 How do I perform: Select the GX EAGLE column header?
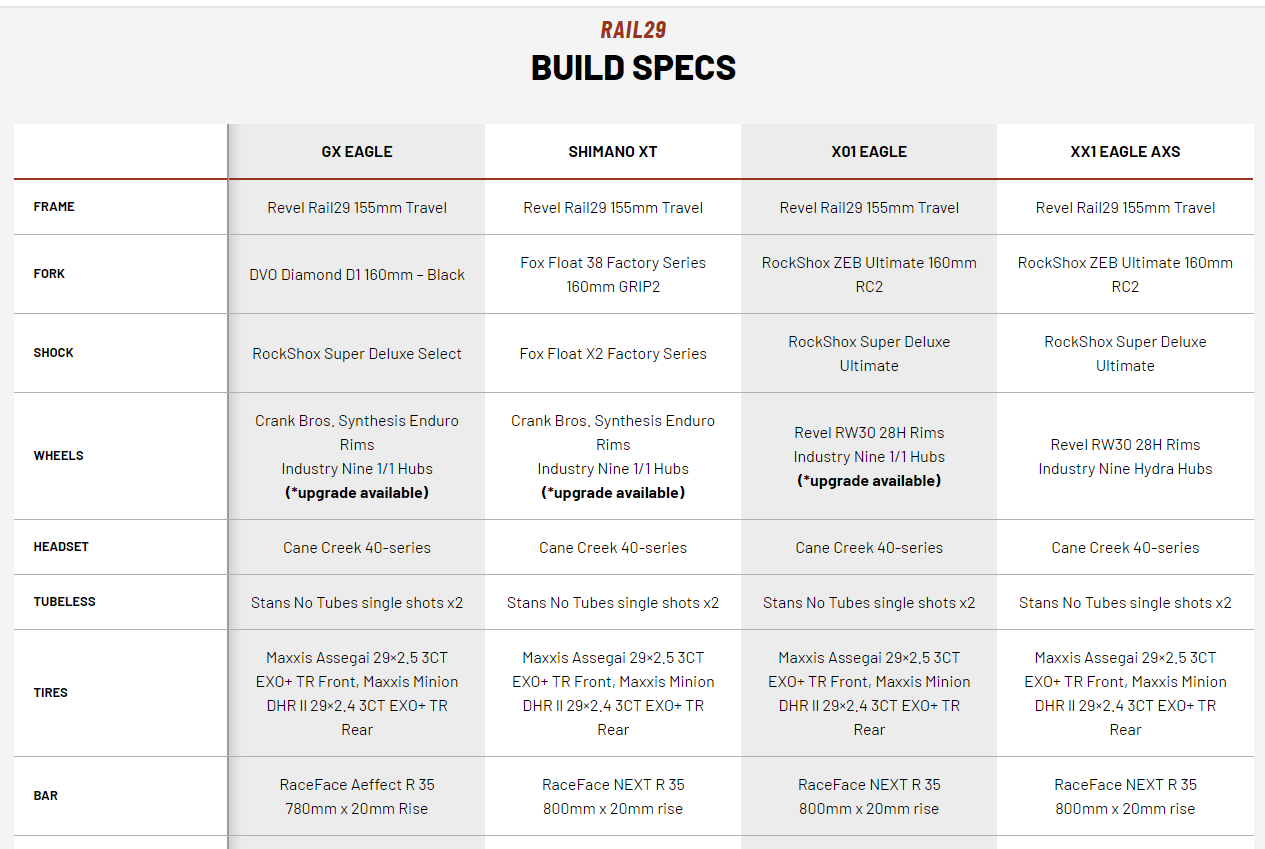click(x=356, y=152)
